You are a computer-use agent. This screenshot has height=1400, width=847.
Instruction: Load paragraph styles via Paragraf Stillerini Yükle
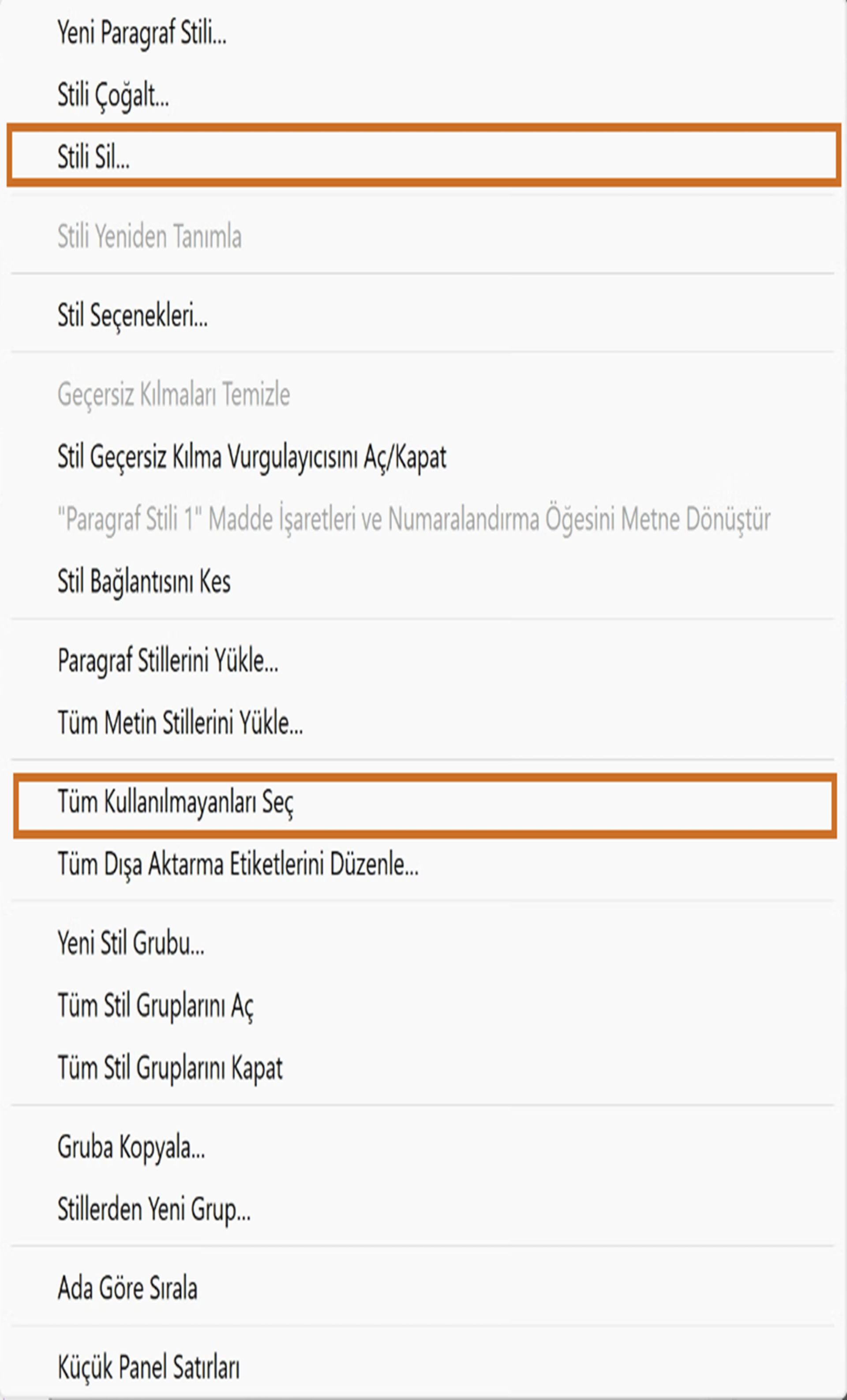point(168,662)
